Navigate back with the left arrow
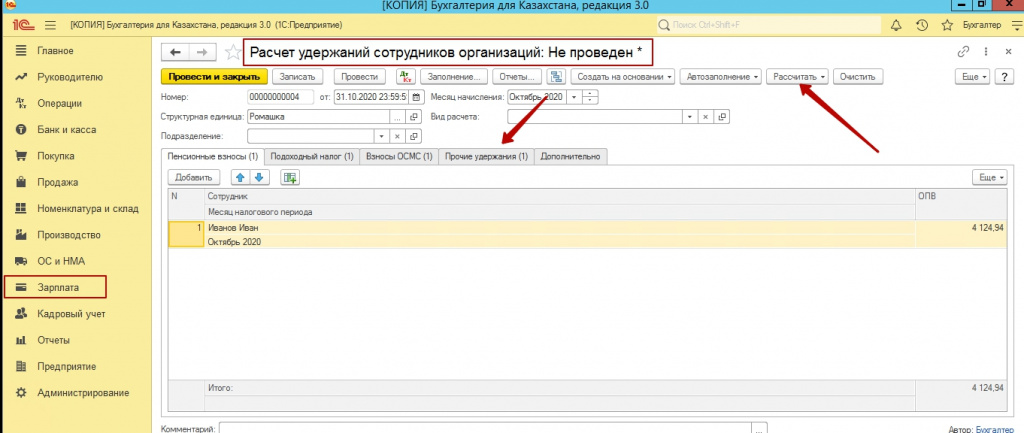The height and width of the screenshot is (433, 1024). click(176, 52)
